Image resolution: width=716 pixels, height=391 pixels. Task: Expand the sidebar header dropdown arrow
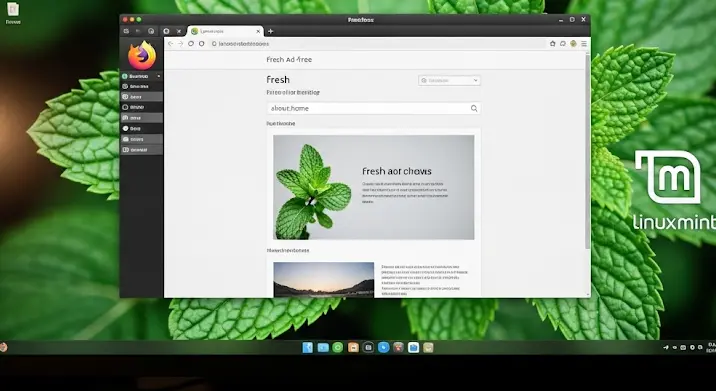tap(158, 76)
